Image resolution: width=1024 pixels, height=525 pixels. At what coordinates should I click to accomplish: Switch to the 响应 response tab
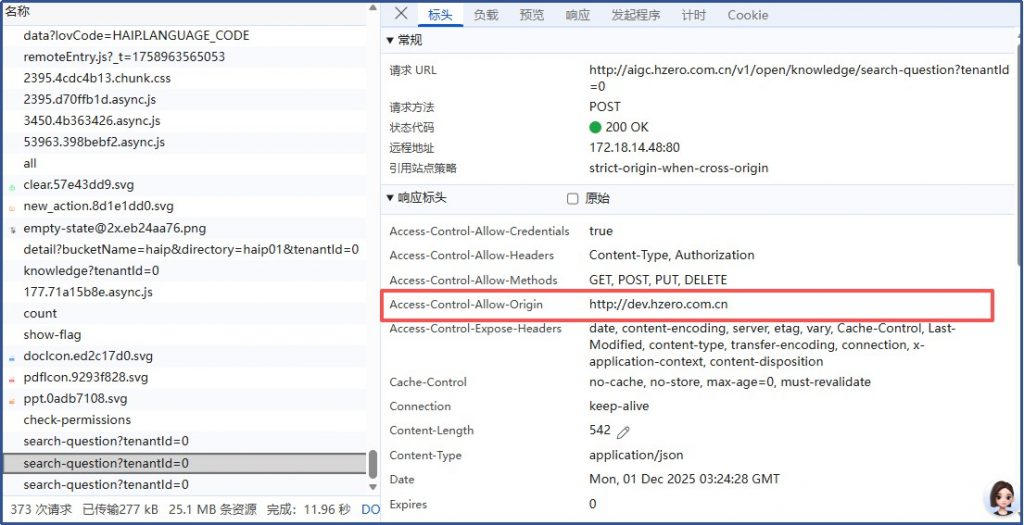[577, 15]
